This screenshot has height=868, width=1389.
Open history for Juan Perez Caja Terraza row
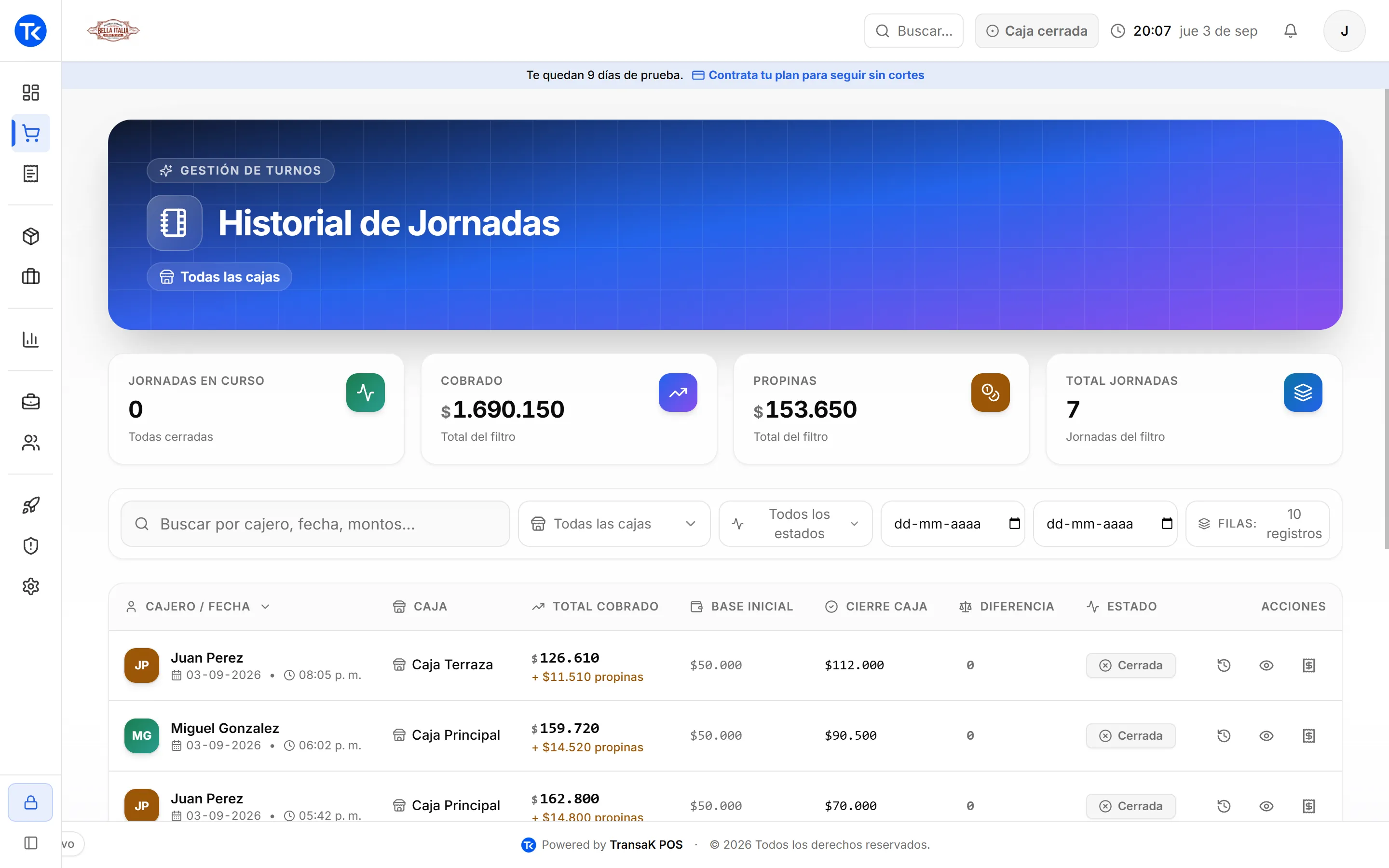1224,665
